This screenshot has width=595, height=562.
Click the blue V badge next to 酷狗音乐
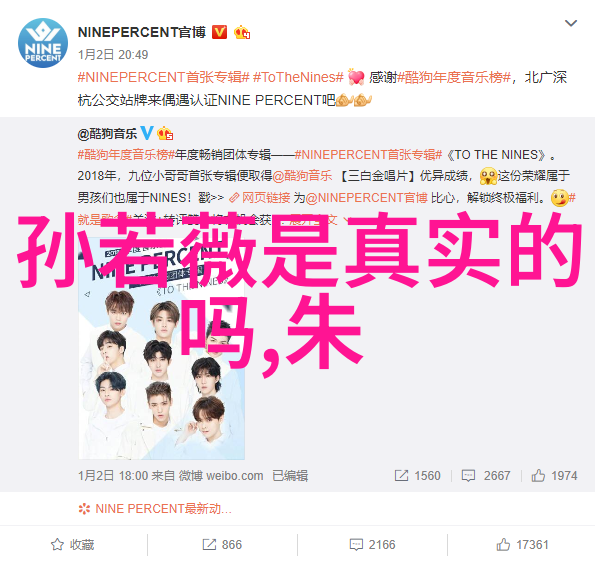(x=147, y=133)
